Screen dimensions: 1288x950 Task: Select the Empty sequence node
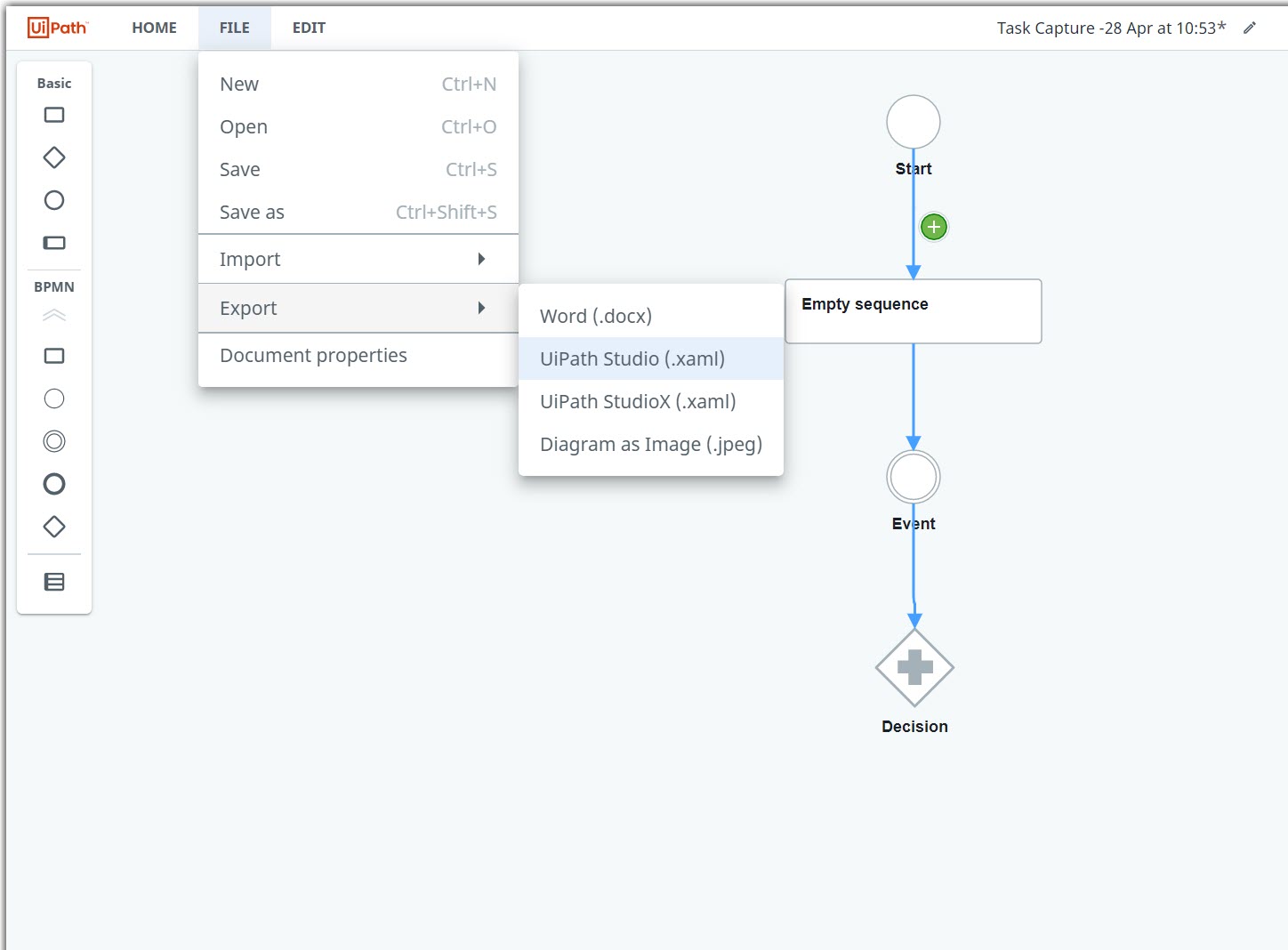click(x=913, y=311)
